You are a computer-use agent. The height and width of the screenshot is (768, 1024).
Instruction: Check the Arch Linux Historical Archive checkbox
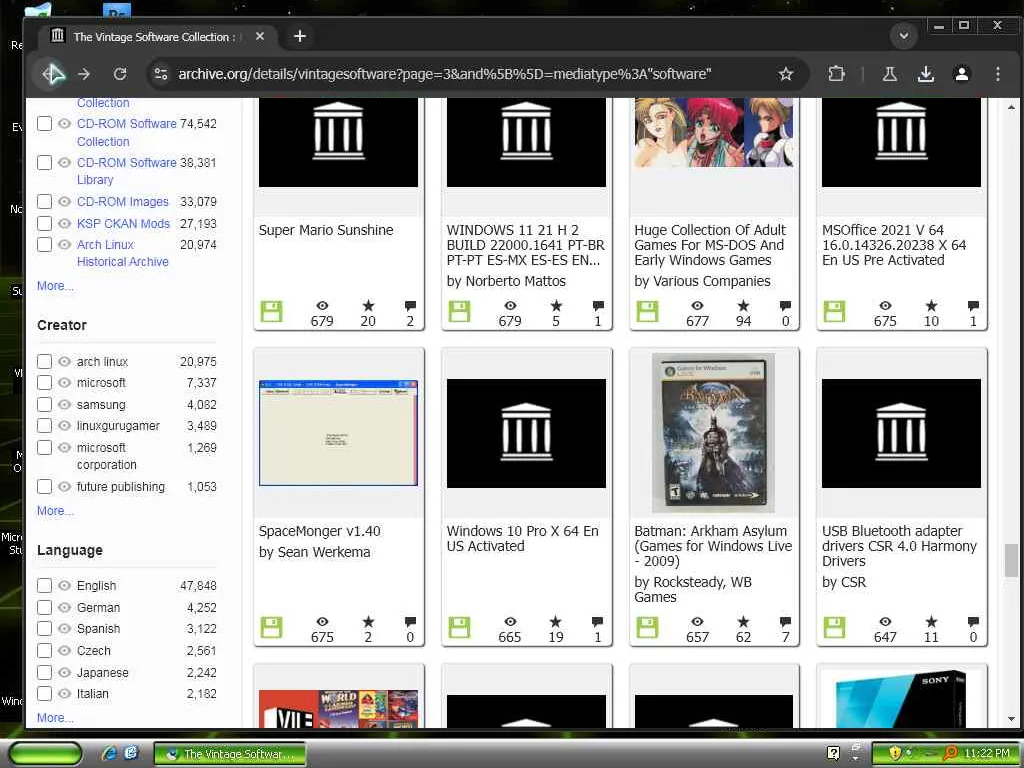click(x=44, y=244)
